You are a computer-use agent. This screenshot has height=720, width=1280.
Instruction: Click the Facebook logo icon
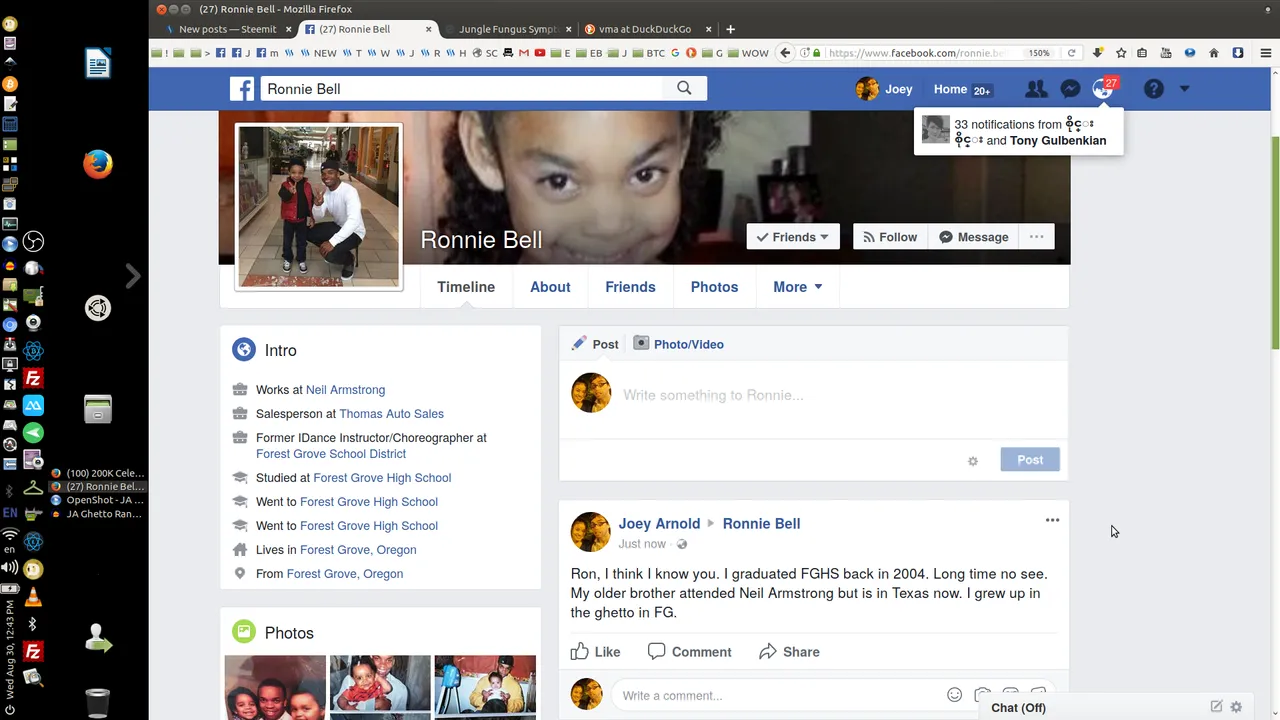click(242, 89)
